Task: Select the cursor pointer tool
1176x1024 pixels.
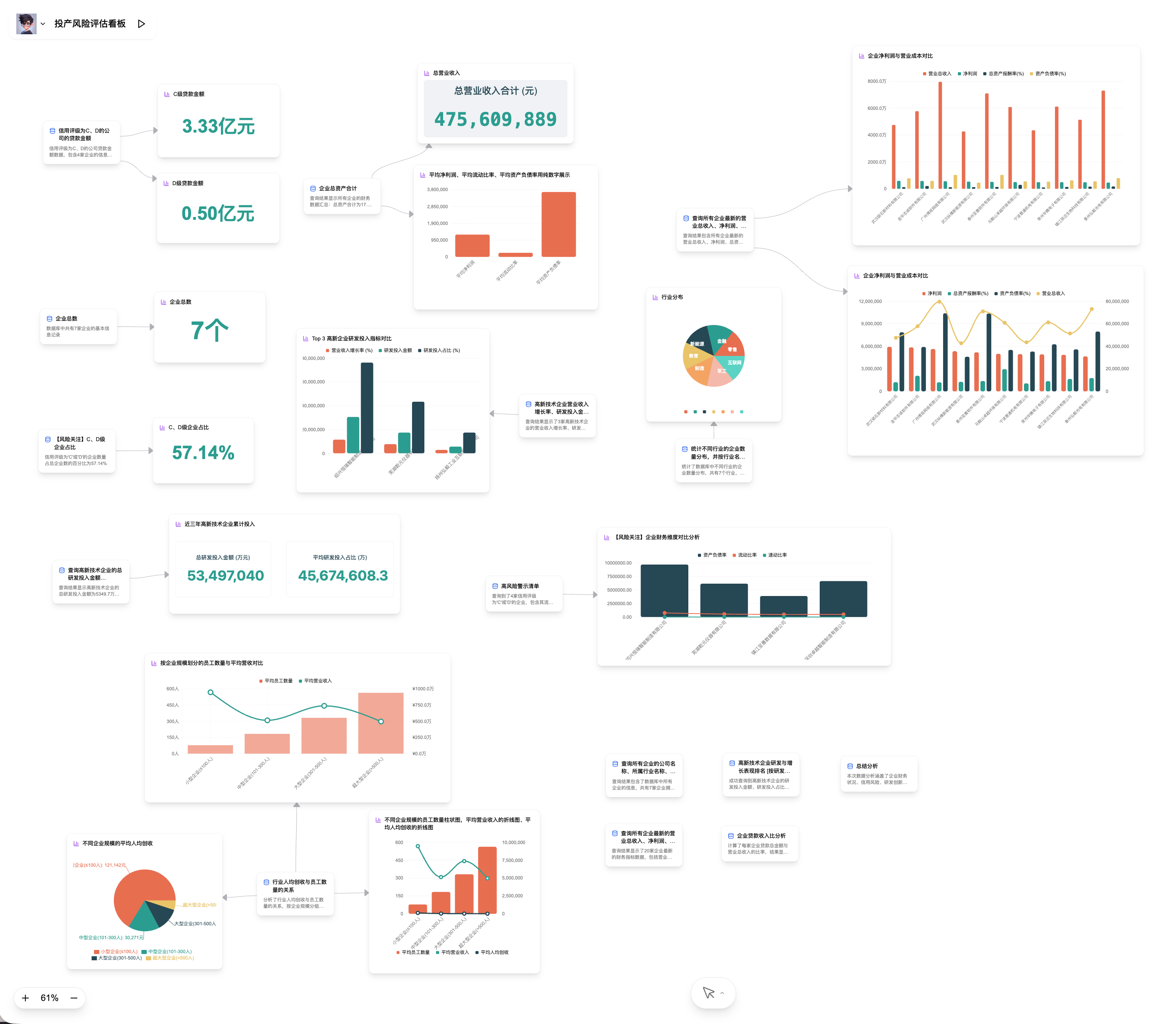Action: pyautogui.click(x=708, y=993)
